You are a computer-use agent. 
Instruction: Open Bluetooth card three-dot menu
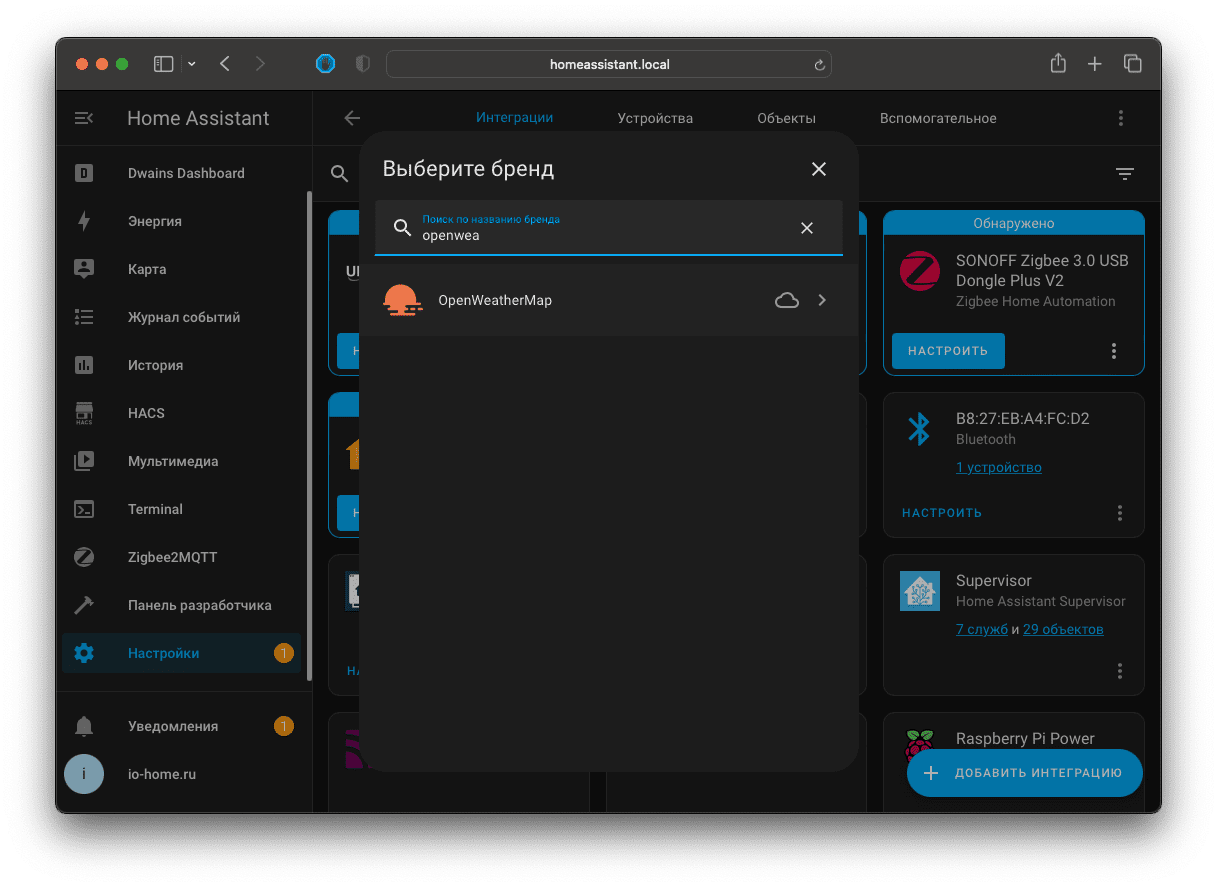(x=1120, y=513)
